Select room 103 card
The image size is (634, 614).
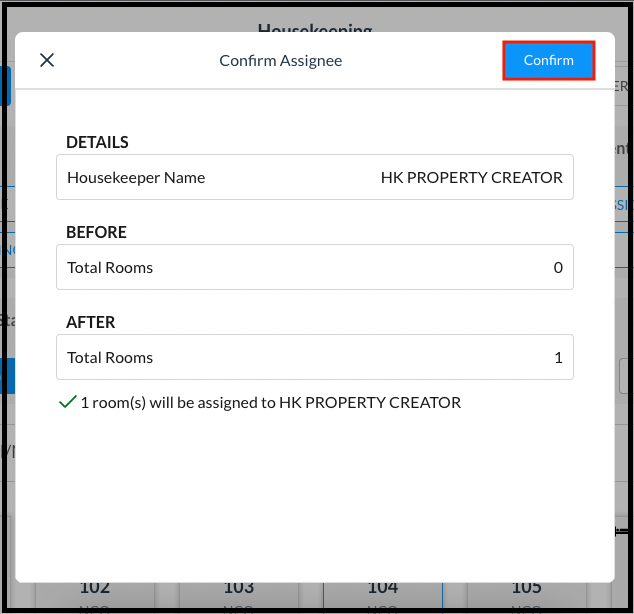coord(239,593)
